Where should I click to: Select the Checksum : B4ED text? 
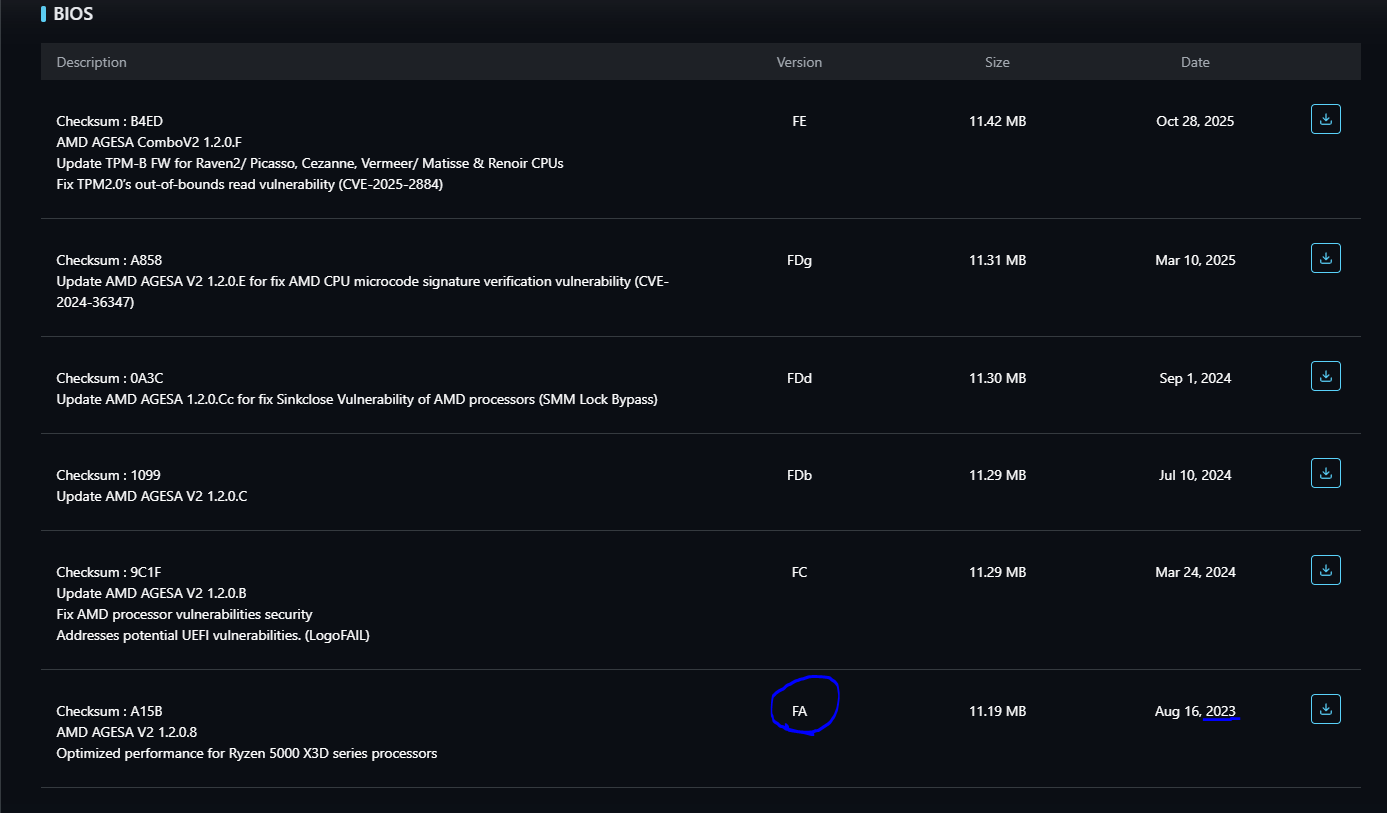110,121
